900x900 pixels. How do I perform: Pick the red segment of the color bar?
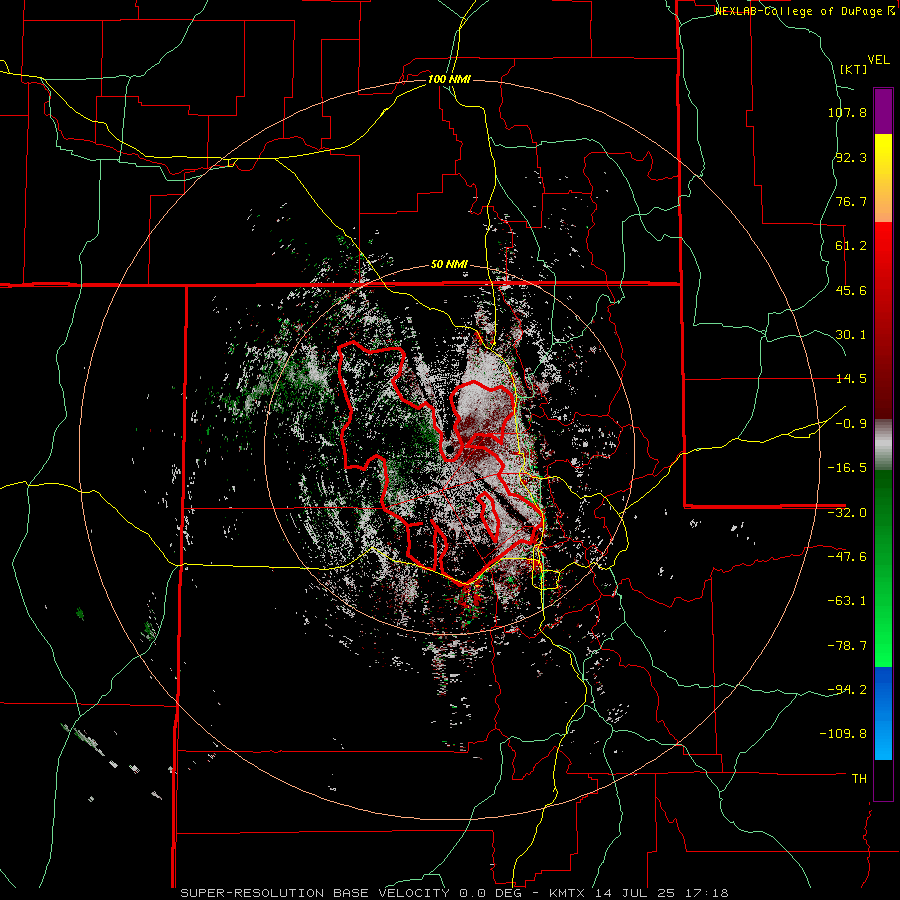coord(883,320)
